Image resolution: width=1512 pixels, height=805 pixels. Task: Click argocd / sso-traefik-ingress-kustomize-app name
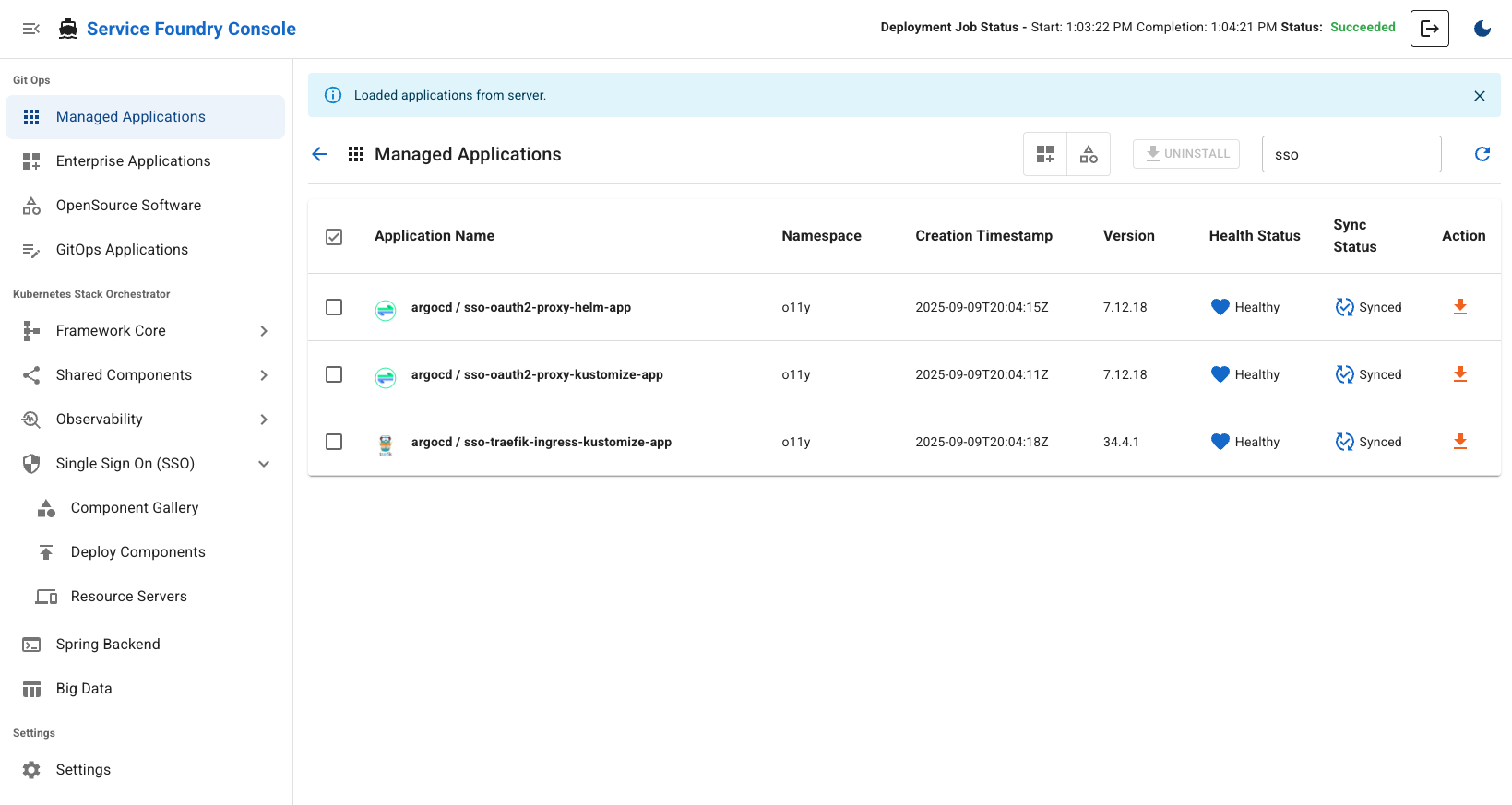pos(542,442)
